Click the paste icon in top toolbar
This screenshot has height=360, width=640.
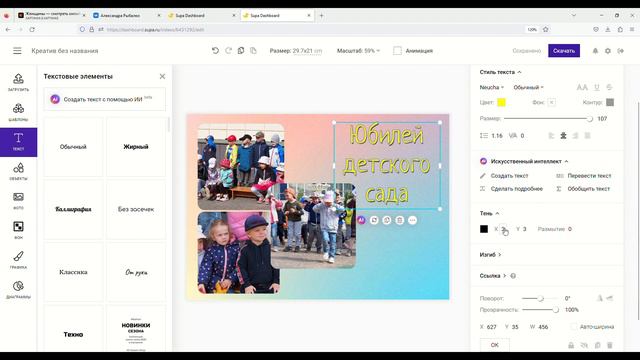tap(253, 51)
